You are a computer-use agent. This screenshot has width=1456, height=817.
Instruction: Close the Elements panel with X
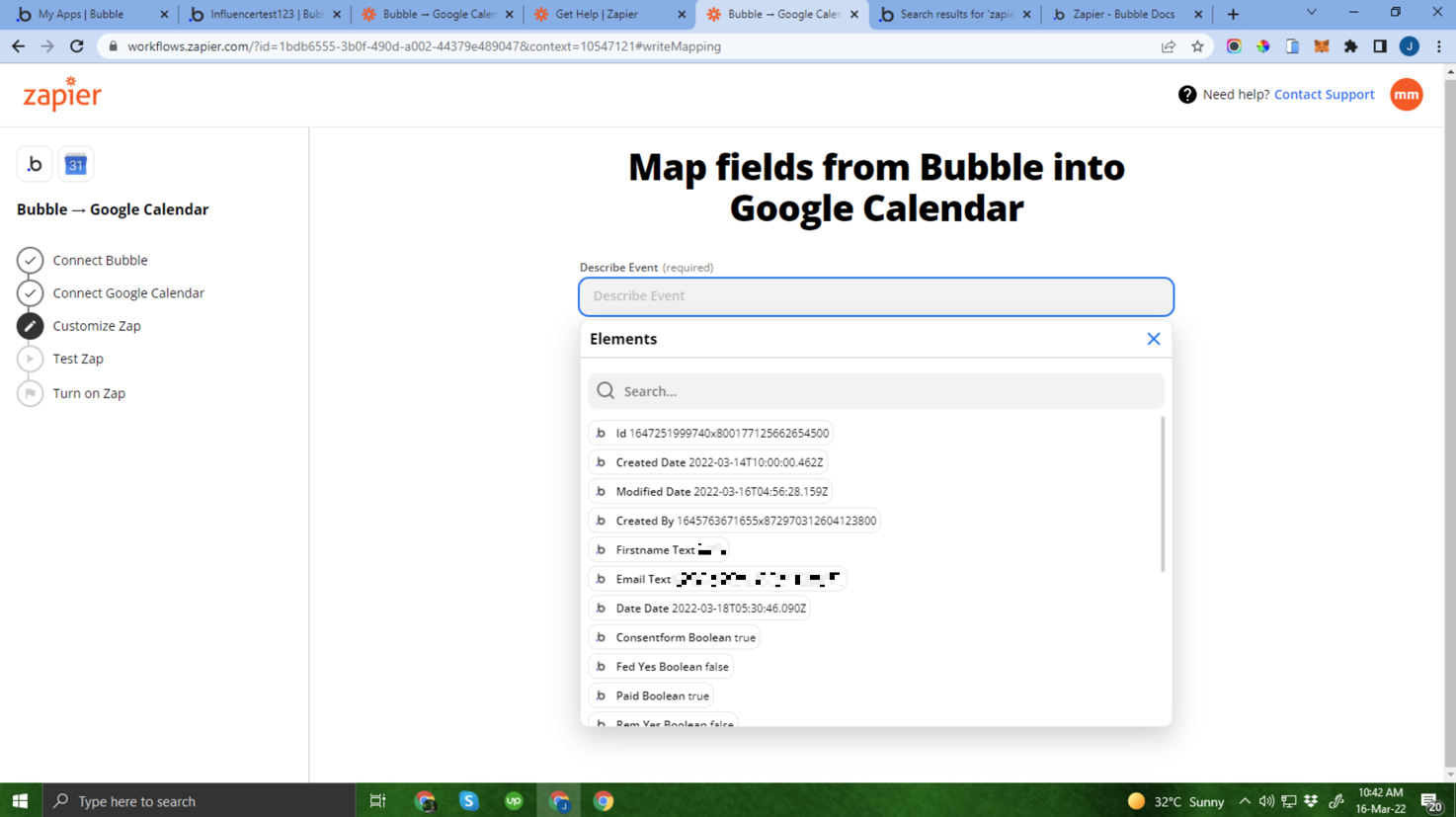[x=1153, y=339]
